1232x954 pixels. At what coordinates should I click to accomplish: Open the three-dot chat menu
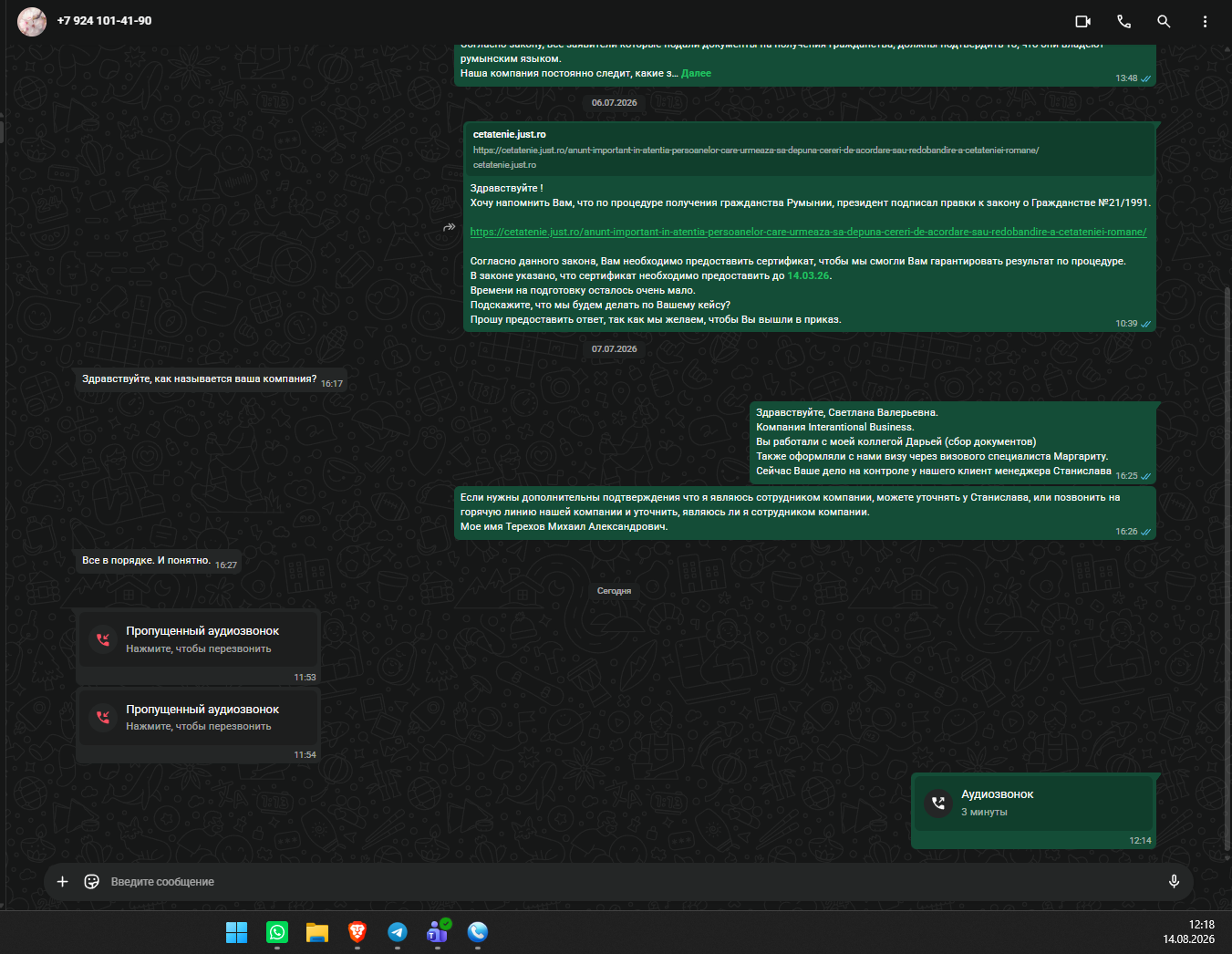[x=1205, y=21]
